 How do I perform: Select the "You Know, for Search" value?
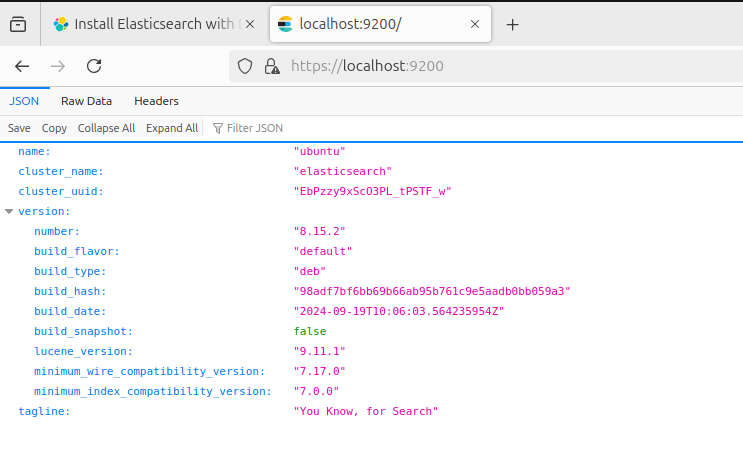[x=366, y=411]
